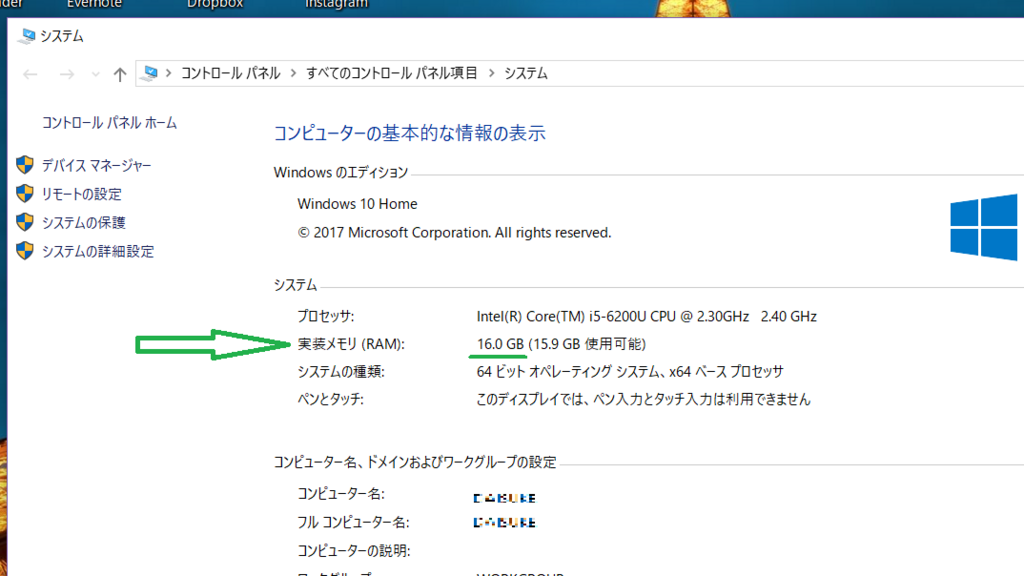Open デバイス マネージャー link
The width and height of the screenshot is (1024, 576).
(x=97, y=165)
